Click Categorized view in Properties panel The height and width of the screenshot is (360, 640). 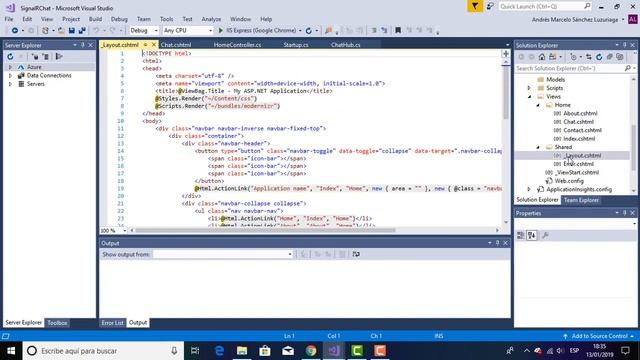(520, 236)
